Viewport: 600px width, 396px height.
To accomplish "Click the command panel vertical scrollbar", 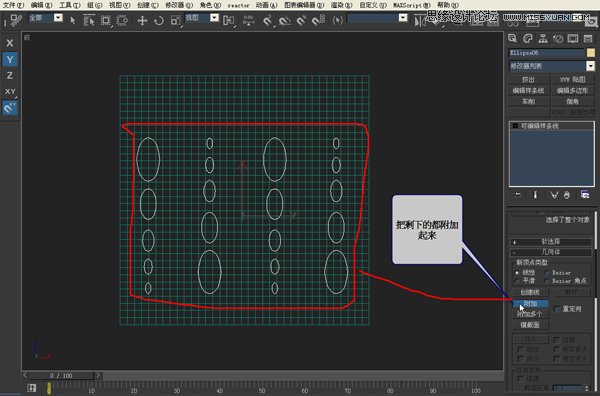I will point(596,230).
